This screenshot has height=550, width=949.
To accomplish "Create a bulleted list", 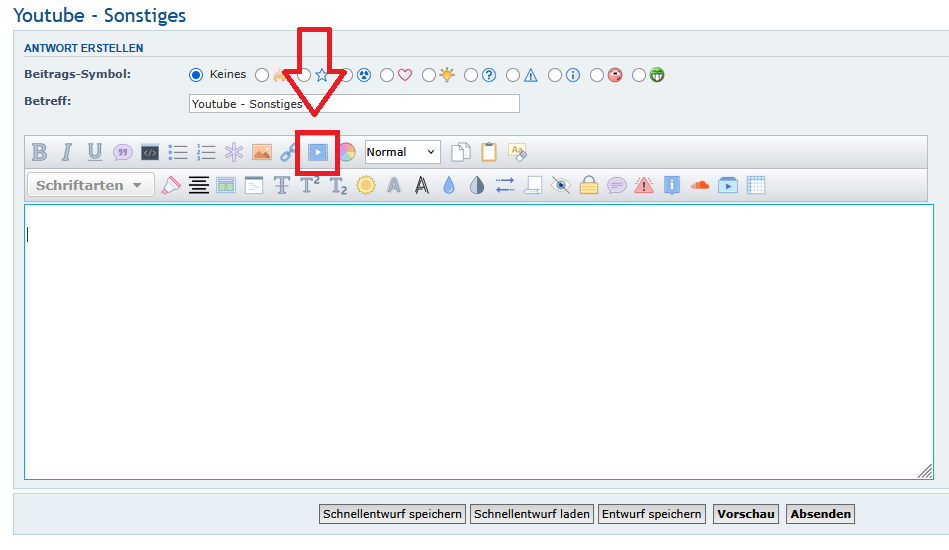I will pos(178,152).
